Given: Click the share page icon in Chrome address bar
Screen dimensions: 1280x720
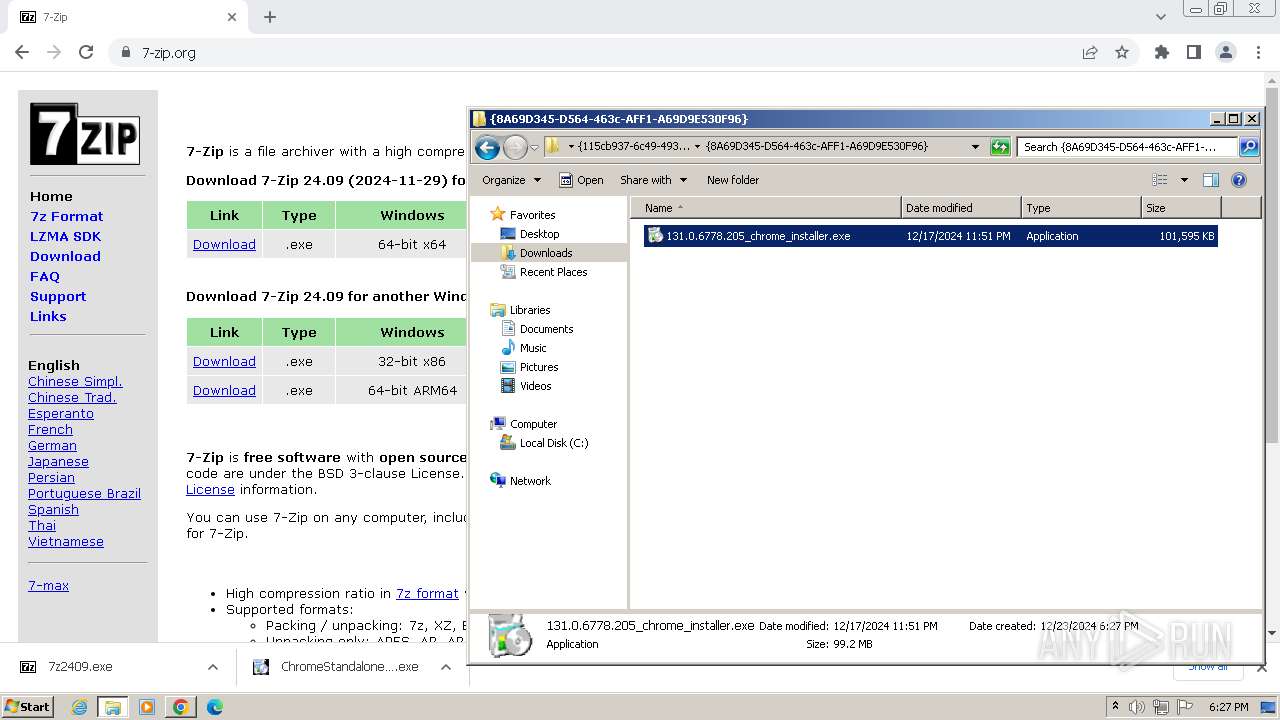Looking at the screenshot, I should click(x=1090, y=52).
